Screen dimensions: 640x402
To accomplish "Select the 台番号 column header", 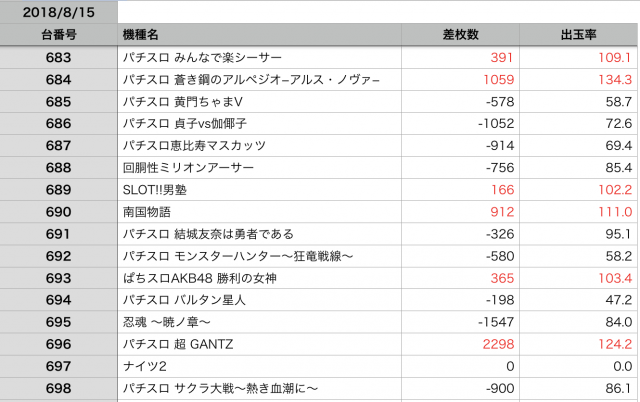I will [58, 35].
